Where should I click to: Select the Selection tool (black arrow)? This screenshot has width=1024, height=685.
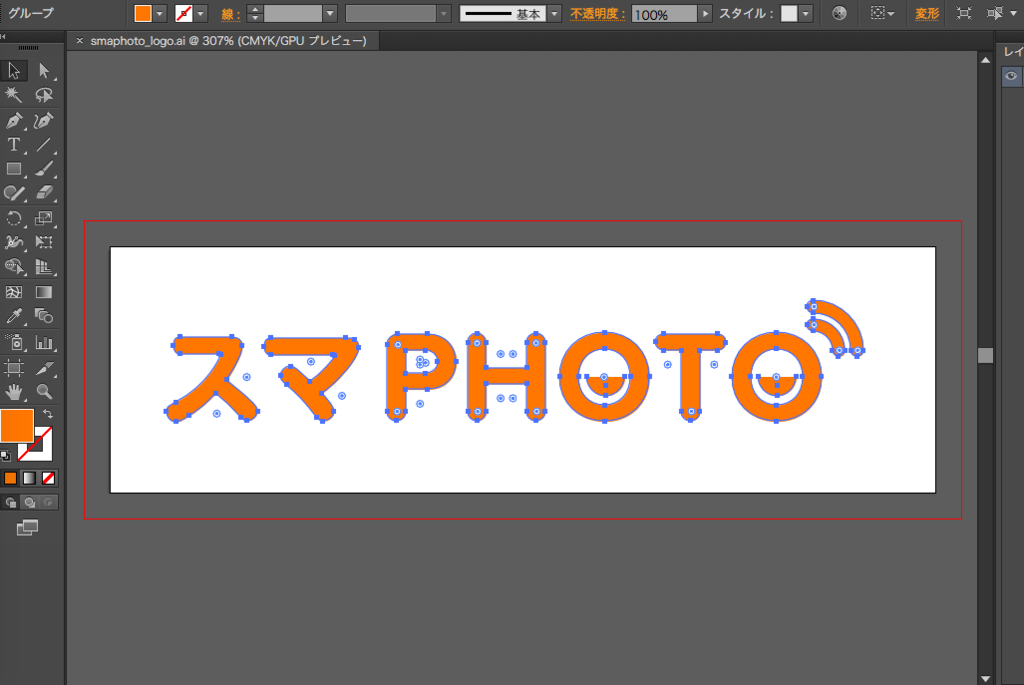[14, 70]
